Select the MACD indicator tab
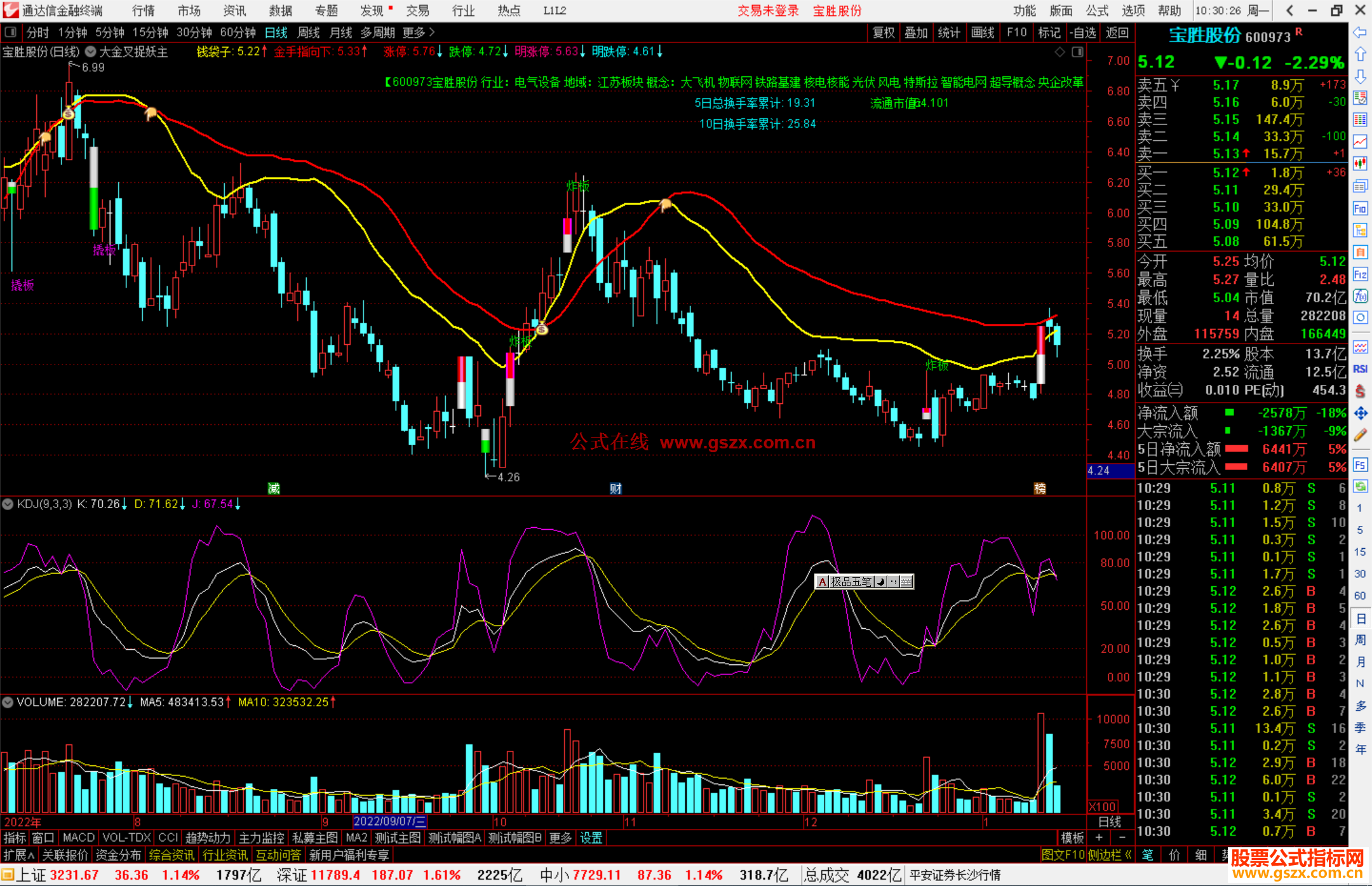 79,838
